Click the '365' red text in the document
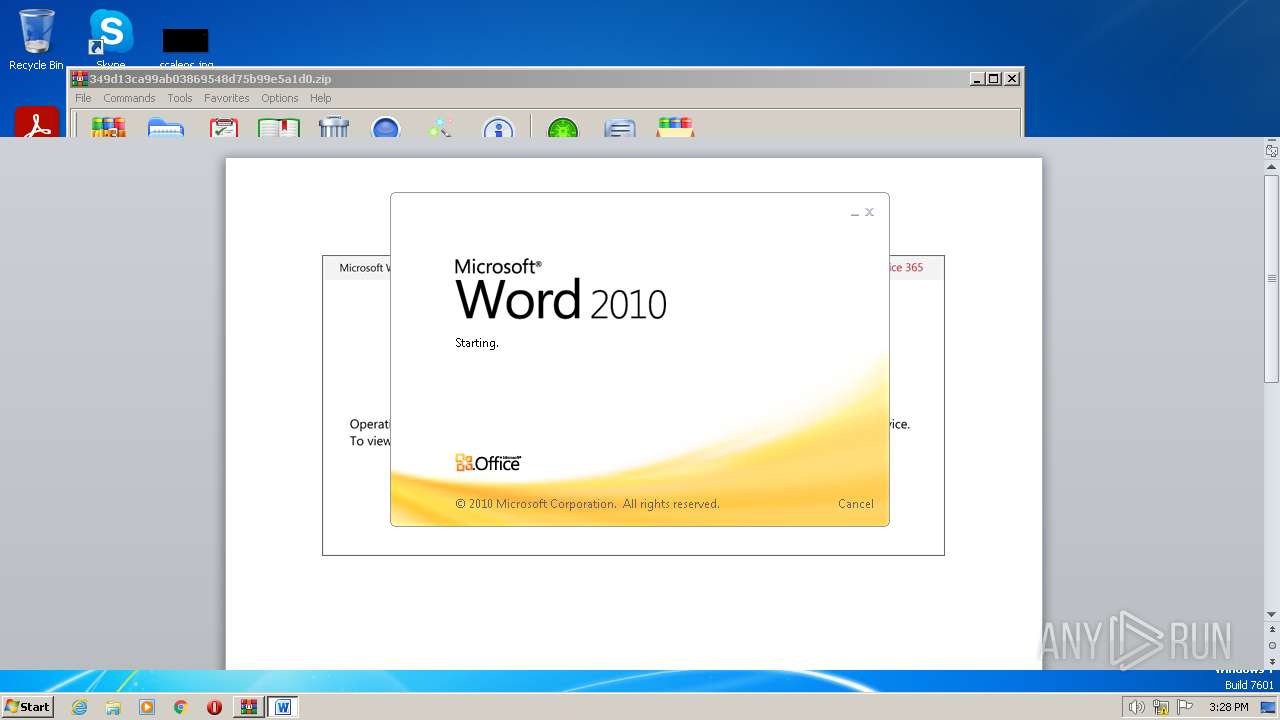Viewport: 1280px width, 720px height. click(914, 268)
